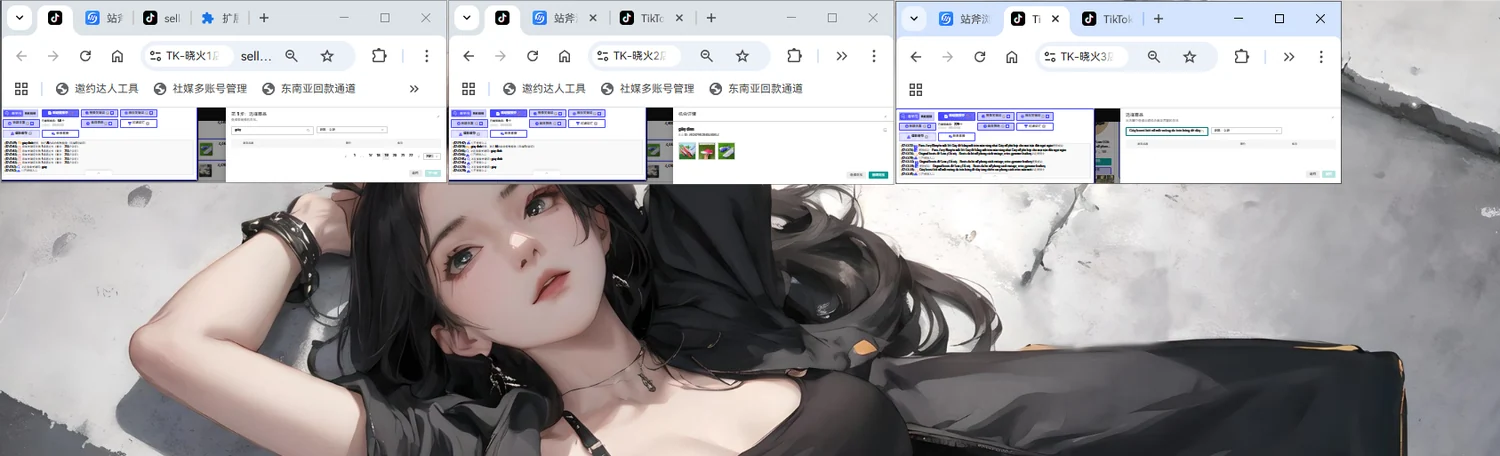The image size is (1500, 456).
Task: Go back in the TK-晓火3 window
Action: coord(915,56)
